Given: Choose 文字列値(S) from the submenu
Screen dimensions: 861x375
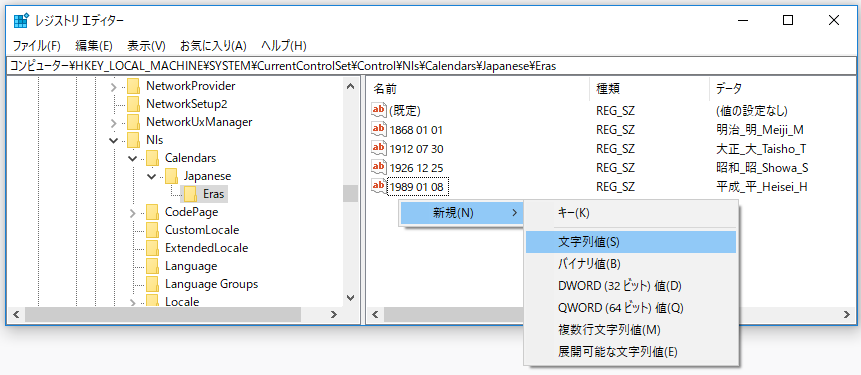Looking at the screenshot, I should tap(630, 242).
